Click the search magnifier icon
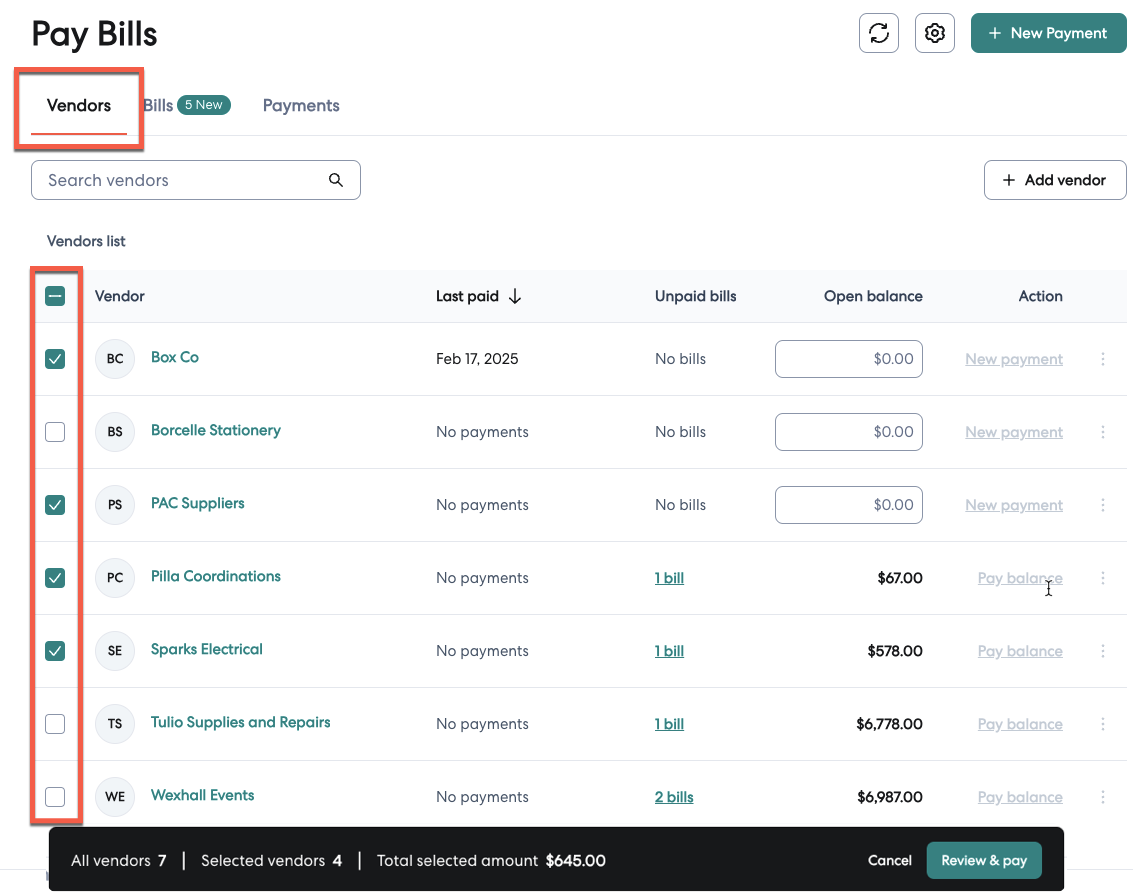The height and width of the screenshot is (896, 1133). click(336, 180)
